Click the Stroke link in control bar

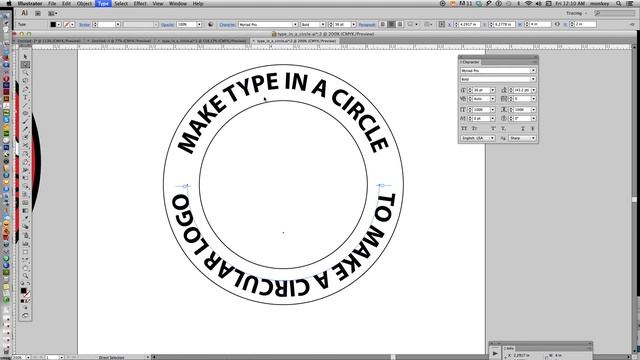[x=84, y=24]
